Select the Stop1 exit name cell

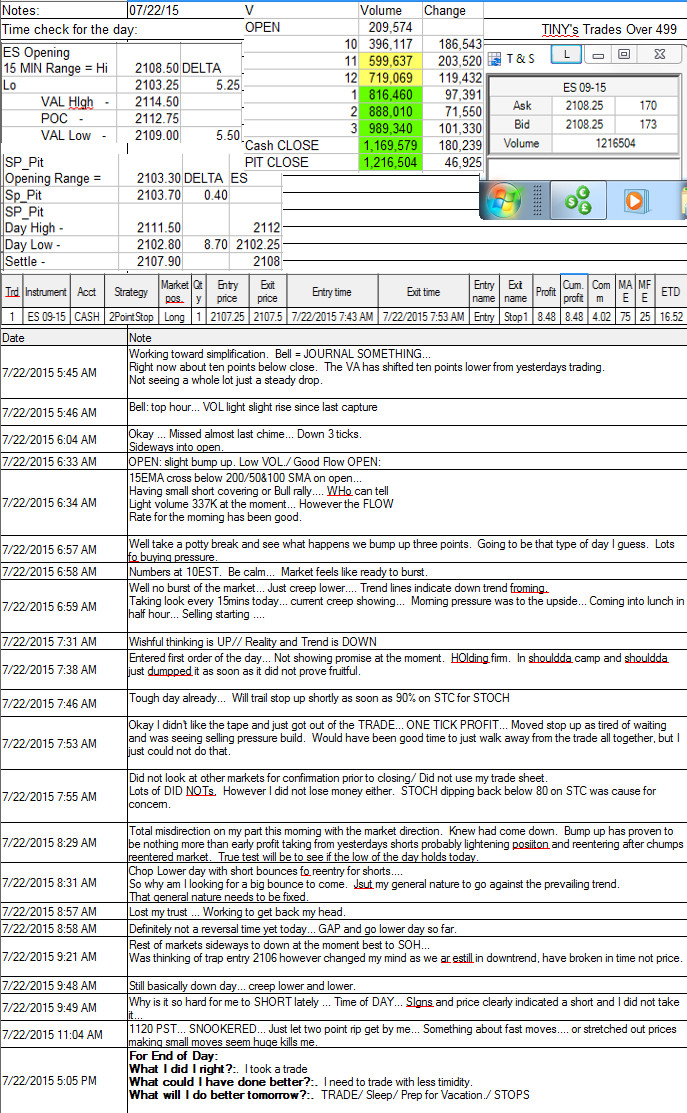(516, 317)
